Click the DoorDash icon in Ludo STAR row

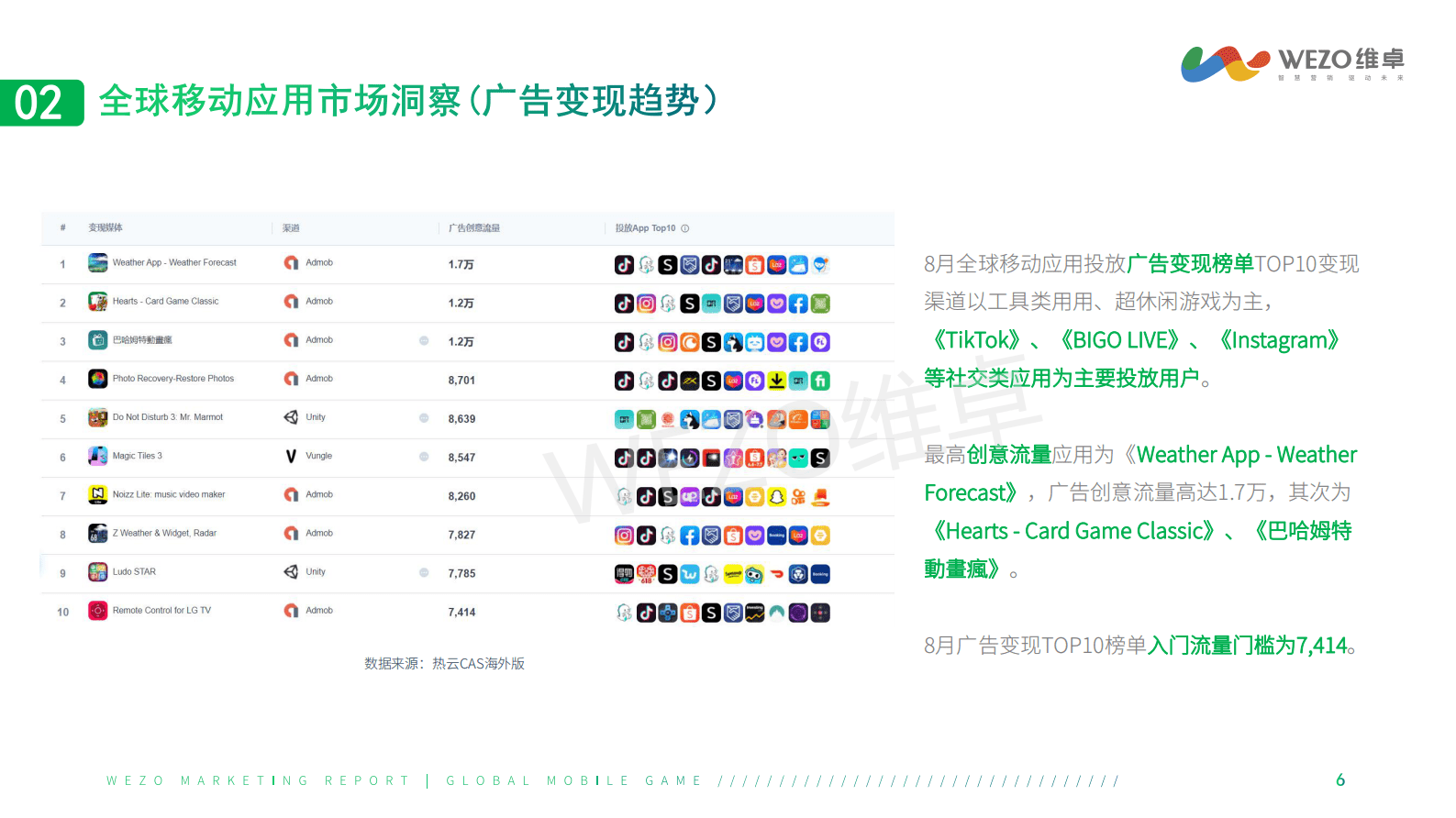(776, 574)
